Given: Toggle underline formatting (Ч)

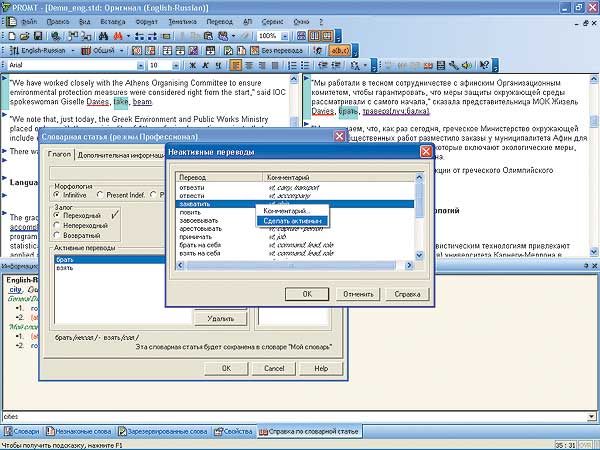Looking at the screenshot, I should [x=218, y=65].
